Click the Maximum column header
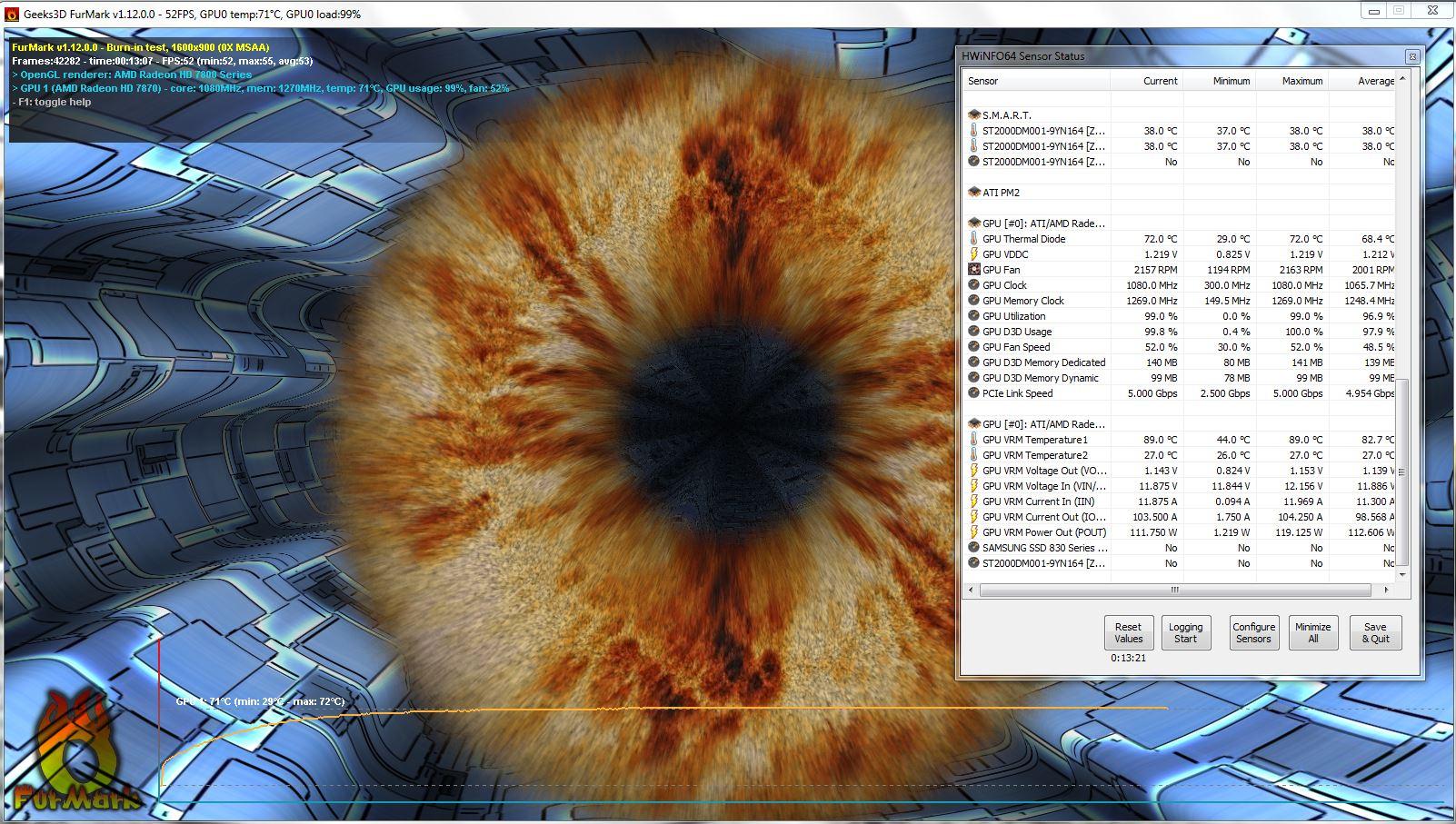Viewport: 1456px width, 824px height. coord(1292,81)
